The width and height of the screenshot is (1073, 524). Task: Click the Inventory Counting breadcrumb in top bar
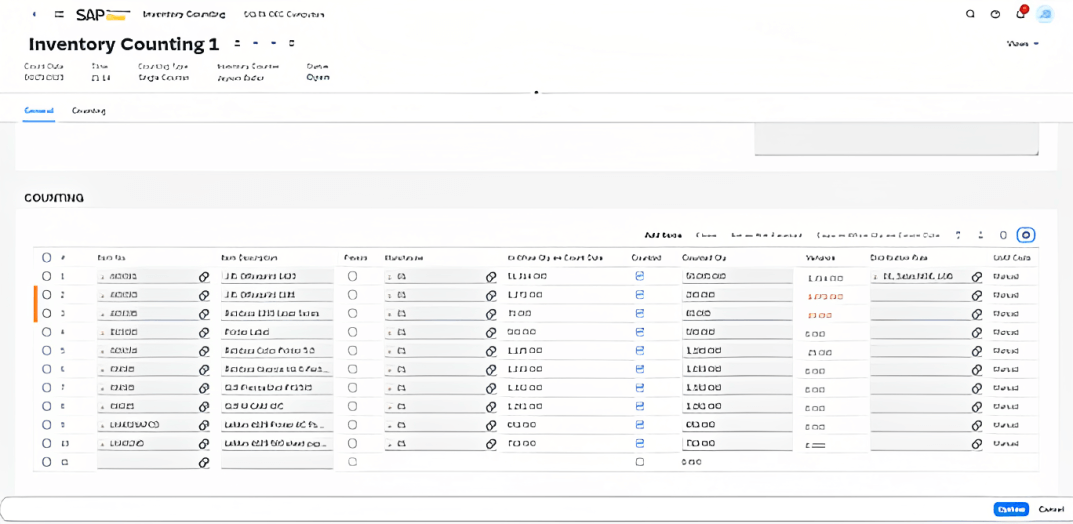[184, 14]
